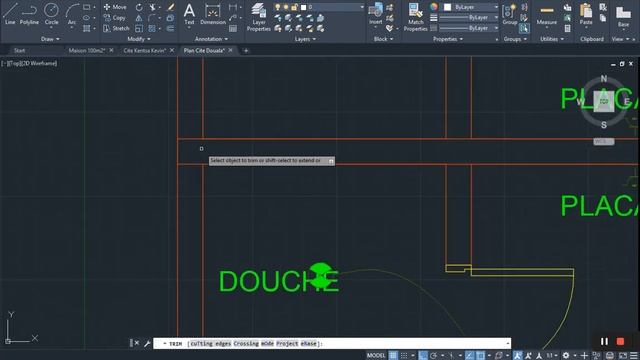Viewport: 640px width, 360px height.
Task: Click the Explode tool icon
Action: 170,18
